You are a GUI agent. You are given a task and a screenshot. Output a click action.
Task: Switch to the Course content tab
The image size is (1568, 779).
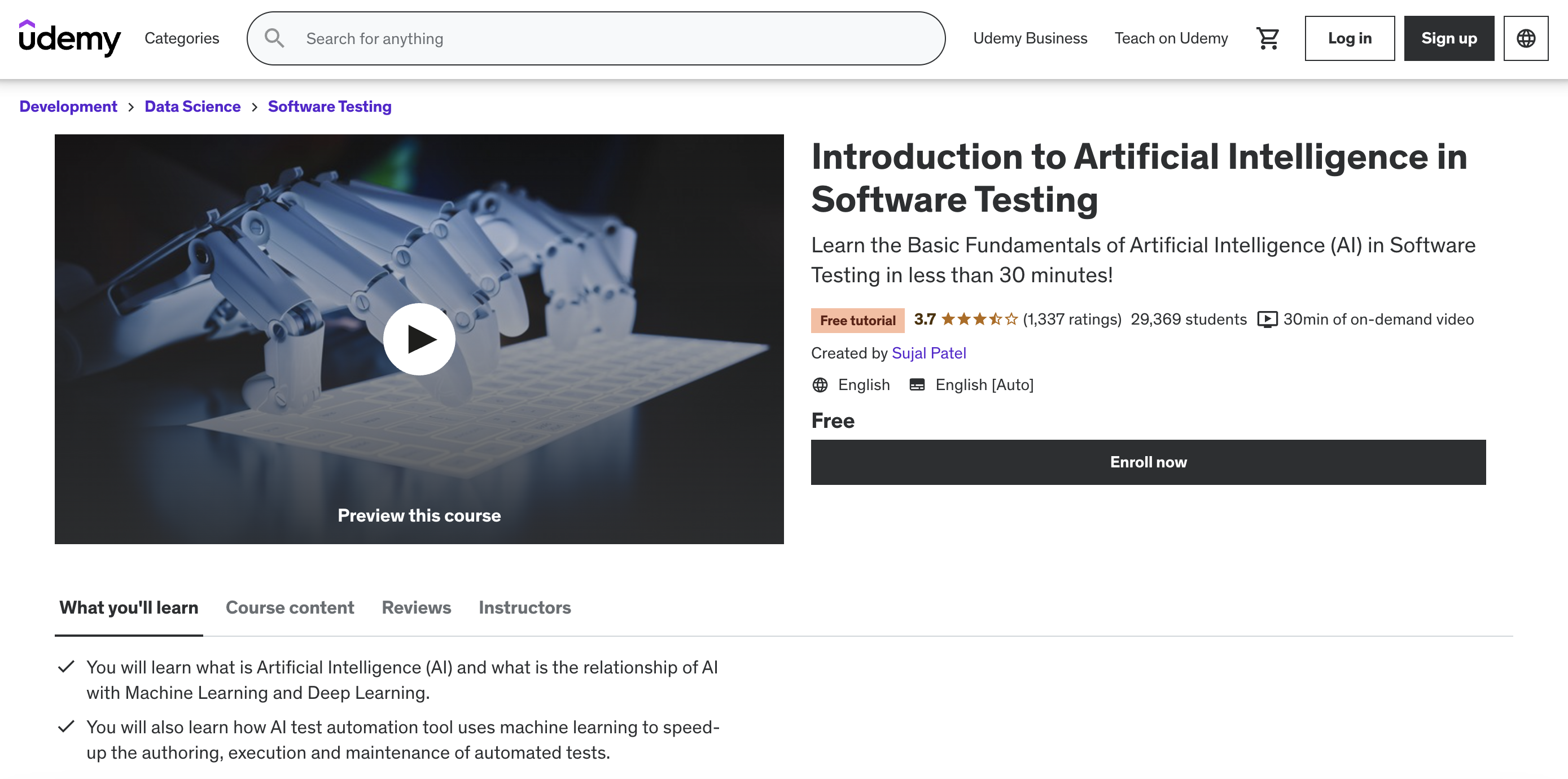tap(290, 607)
